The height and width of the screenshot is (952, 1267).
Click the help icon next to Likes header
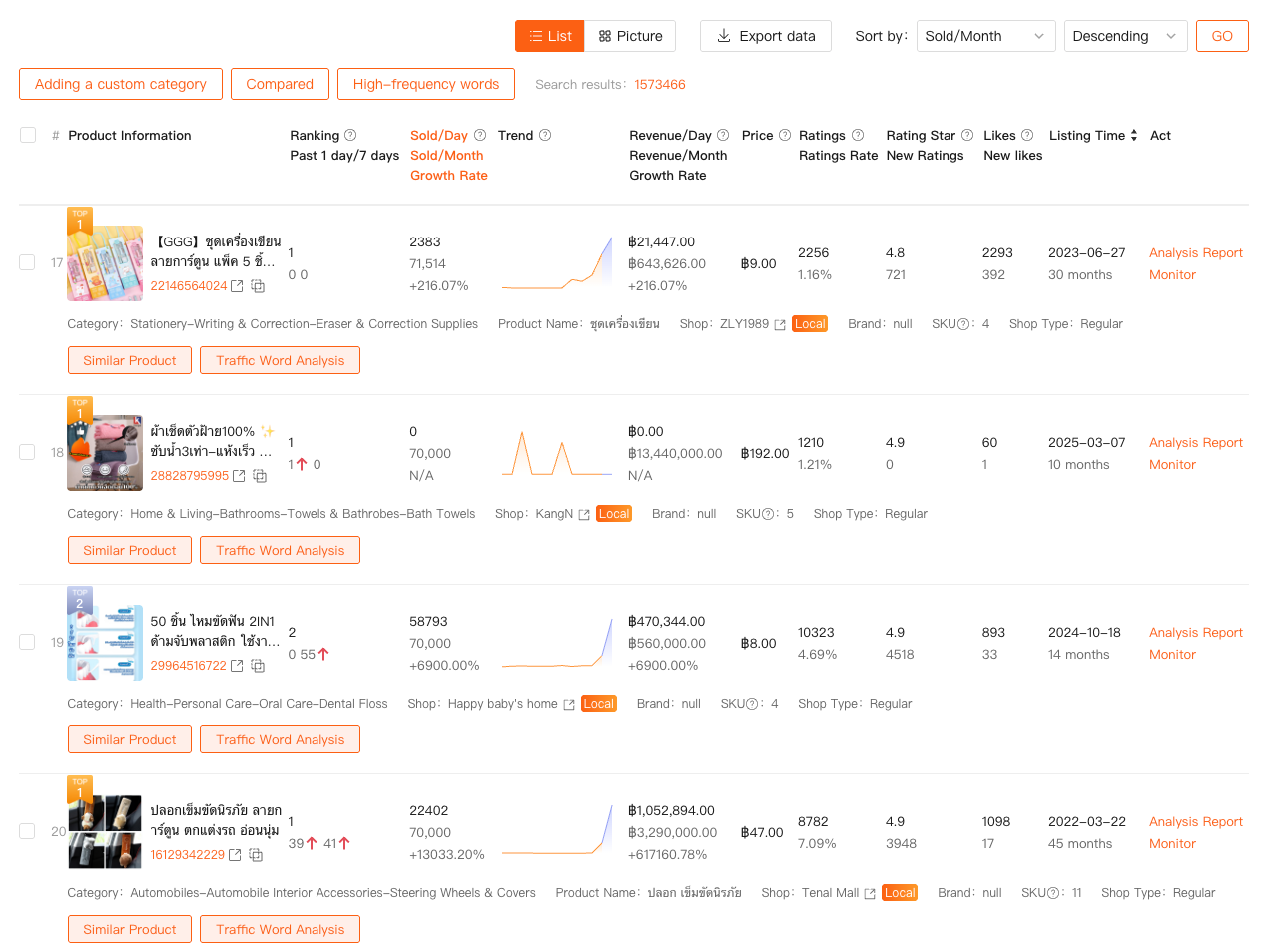coord(1027,135)
